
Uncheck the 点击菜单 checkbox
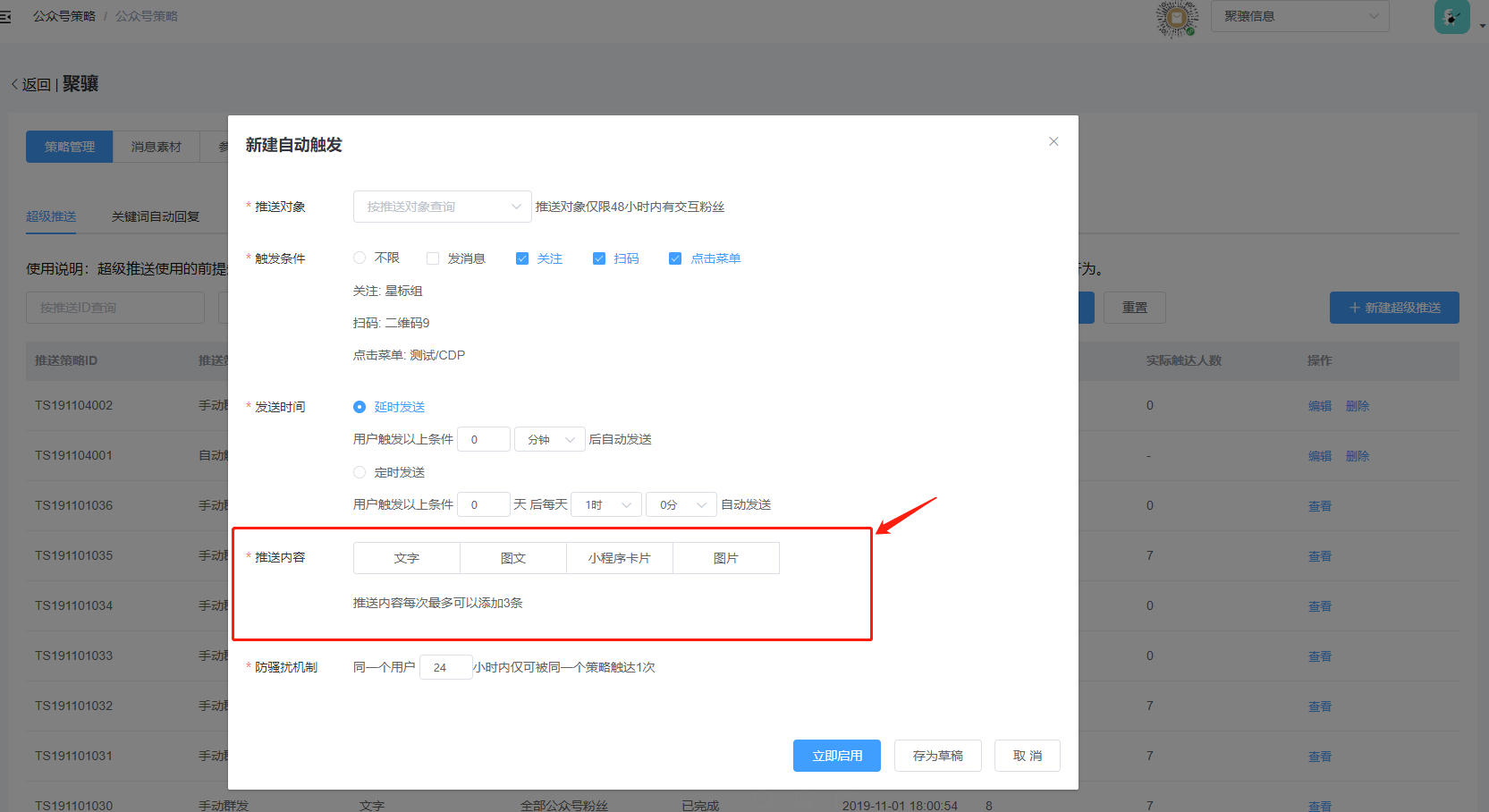[675, 258]
